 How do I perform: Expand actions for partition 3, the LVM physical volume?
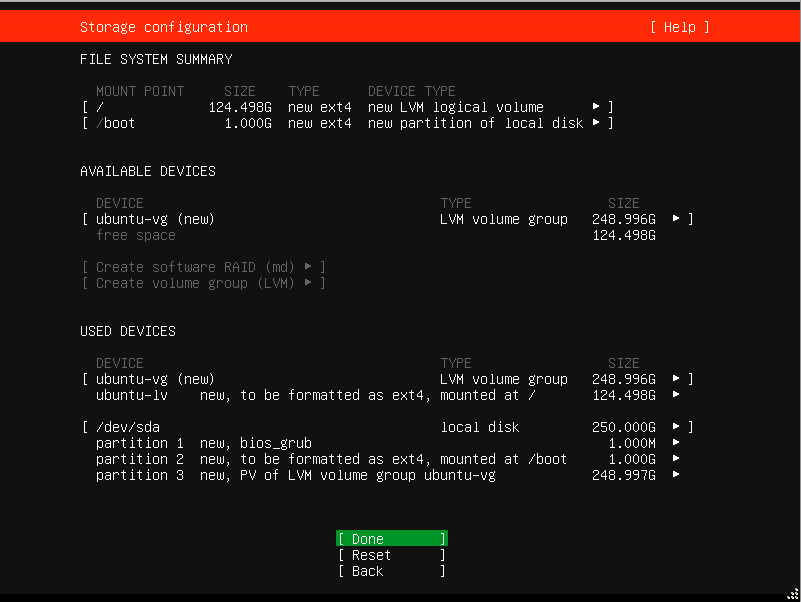[x=674, y=475]
